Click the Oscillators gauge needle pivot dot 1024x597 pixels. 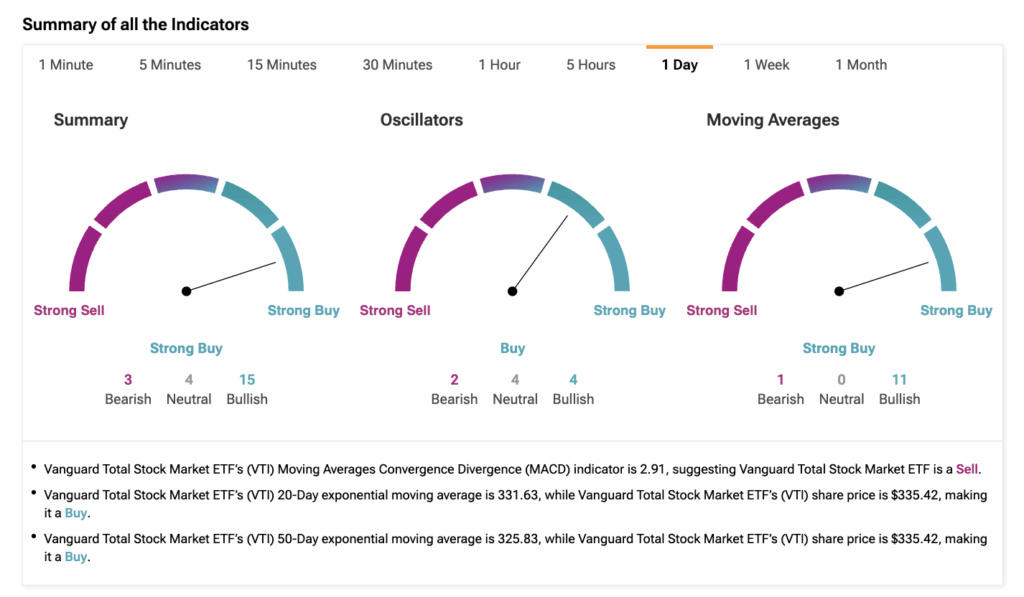click(x=513, y=291)
